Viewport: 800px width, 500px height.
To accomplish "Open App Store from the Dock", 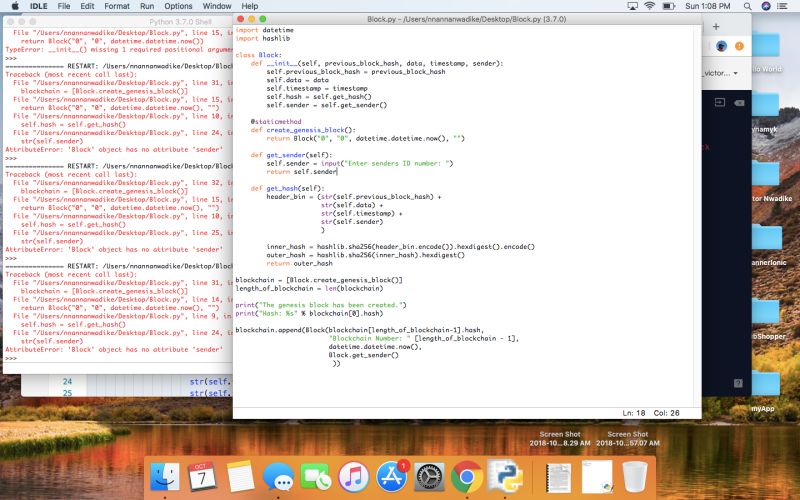I will [391, 477].
